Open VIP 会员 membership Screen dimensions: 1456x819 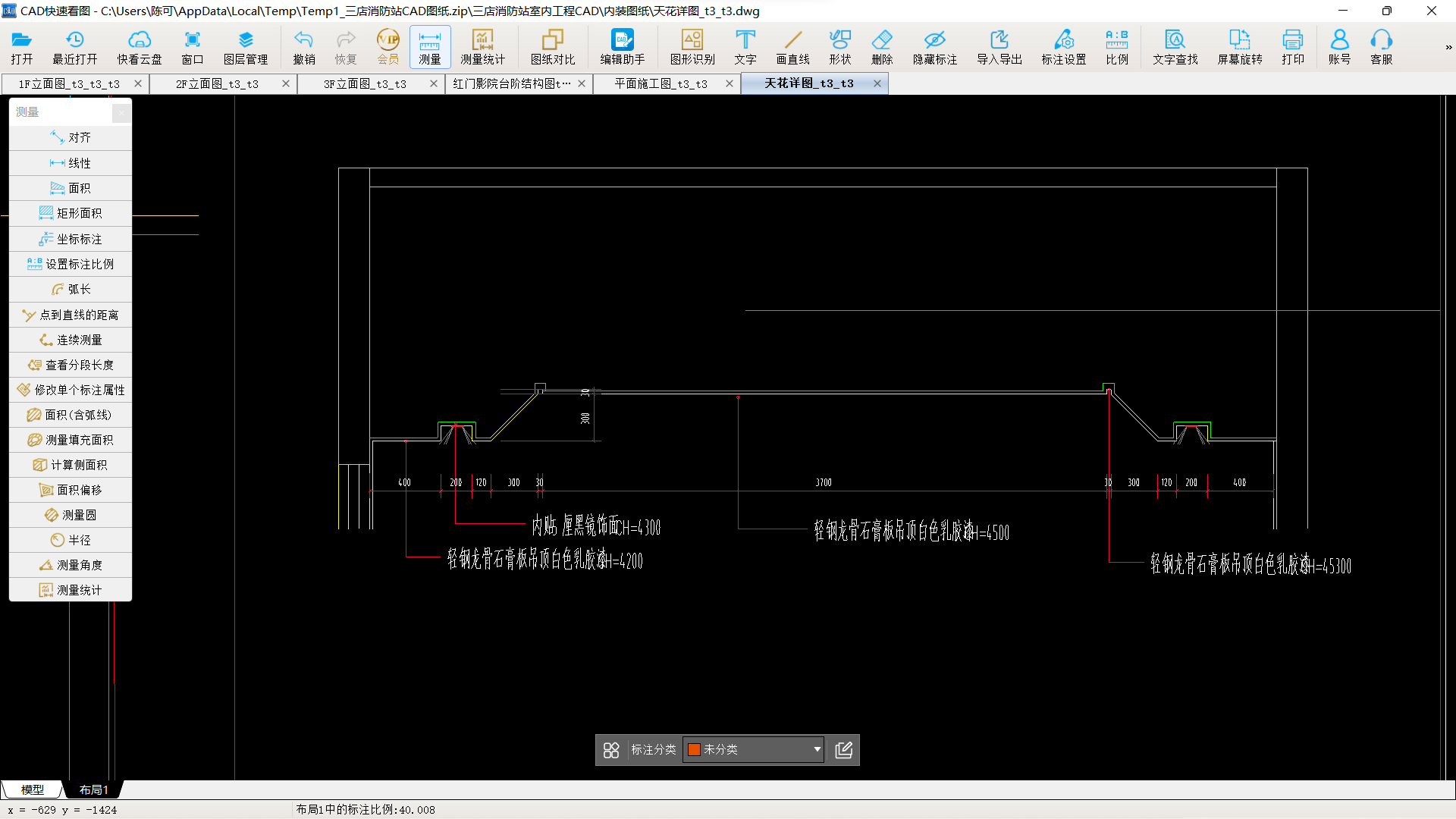[x=388, y=47]
